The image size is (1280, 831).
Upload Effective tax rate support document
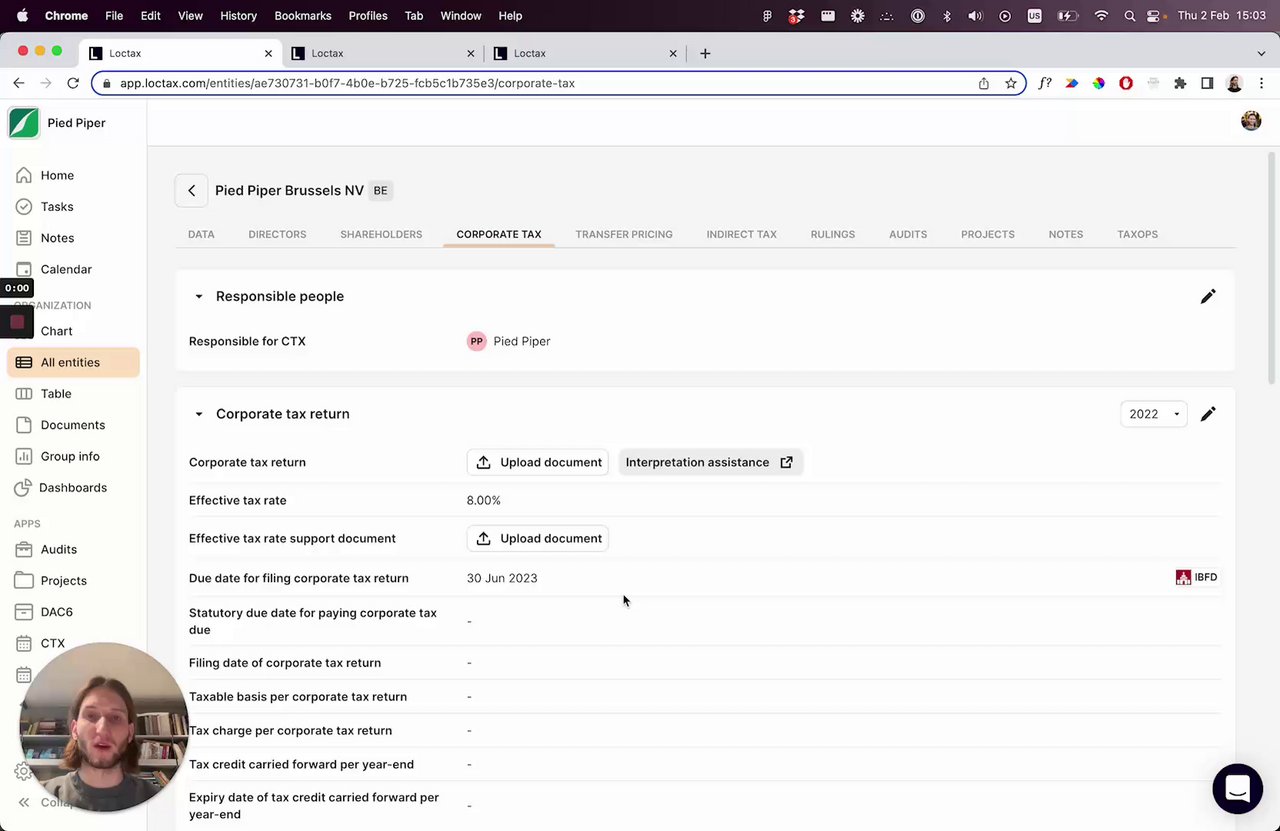click(538, 538)
